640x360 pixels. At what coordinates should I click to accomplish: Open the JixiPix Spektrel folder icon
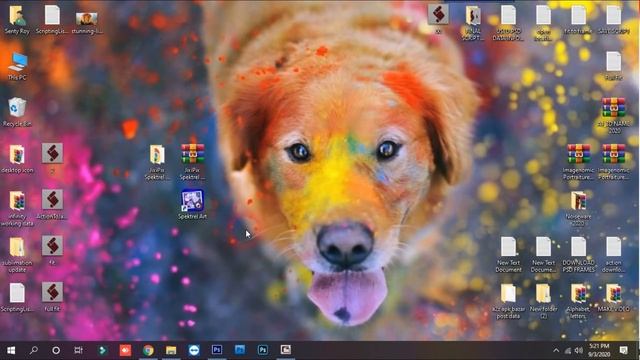tap(157, 162)
